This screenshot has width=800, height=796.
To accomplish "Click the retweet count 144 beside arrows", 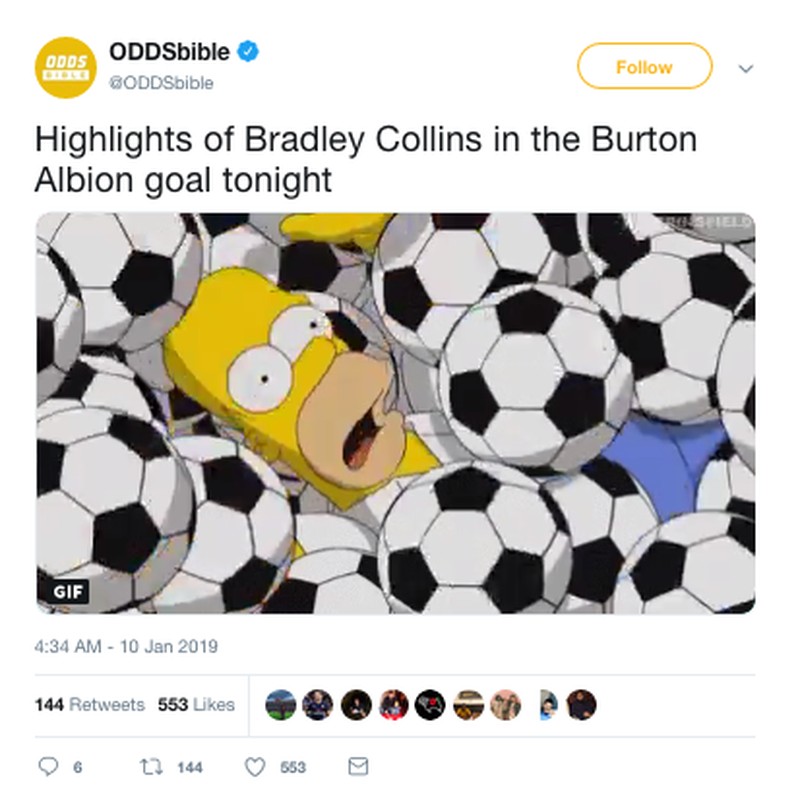I will pos(190,767).
